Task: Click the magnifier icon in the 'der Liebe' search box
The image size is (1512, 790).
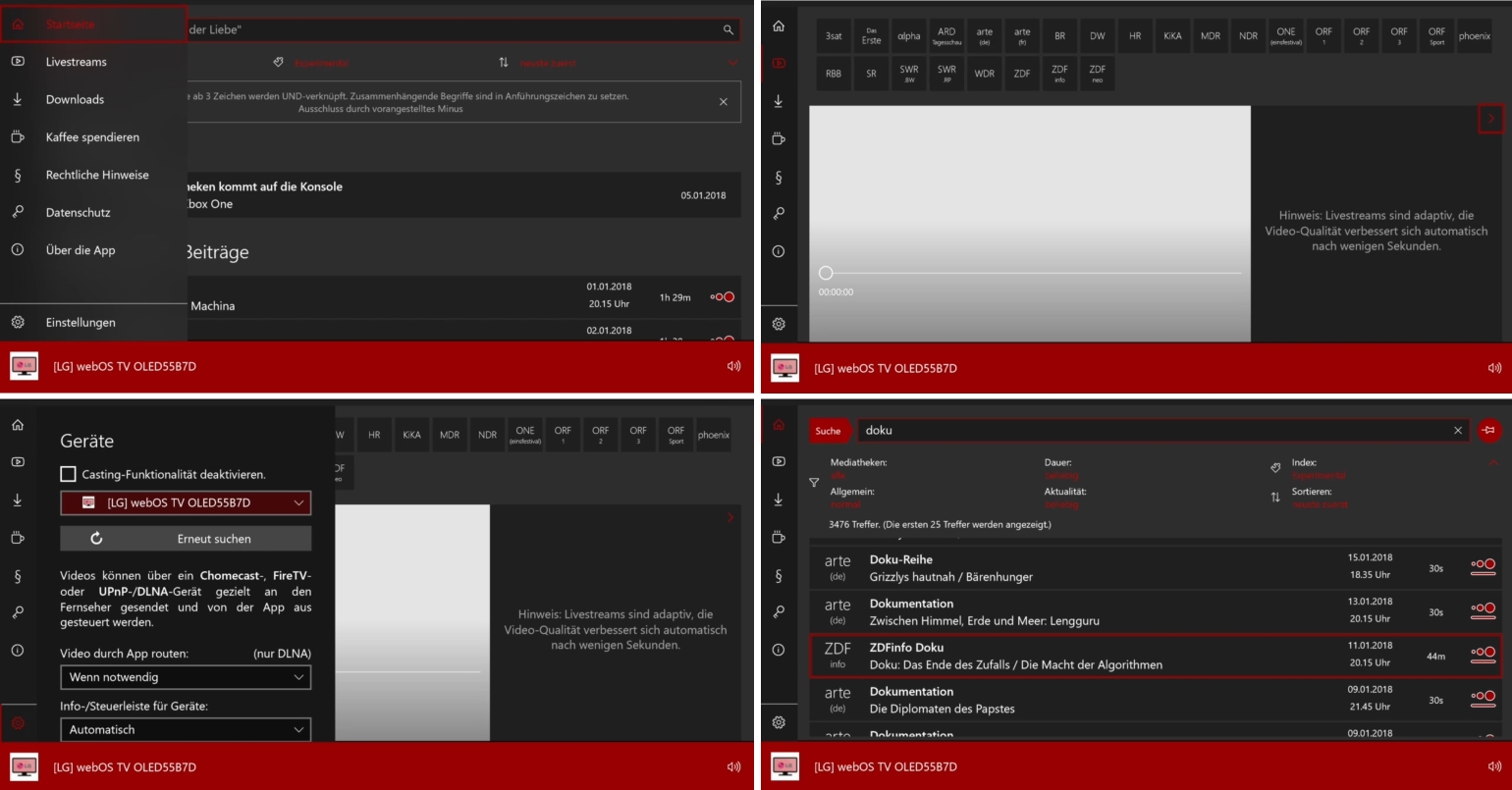Action: pos(729,30)
